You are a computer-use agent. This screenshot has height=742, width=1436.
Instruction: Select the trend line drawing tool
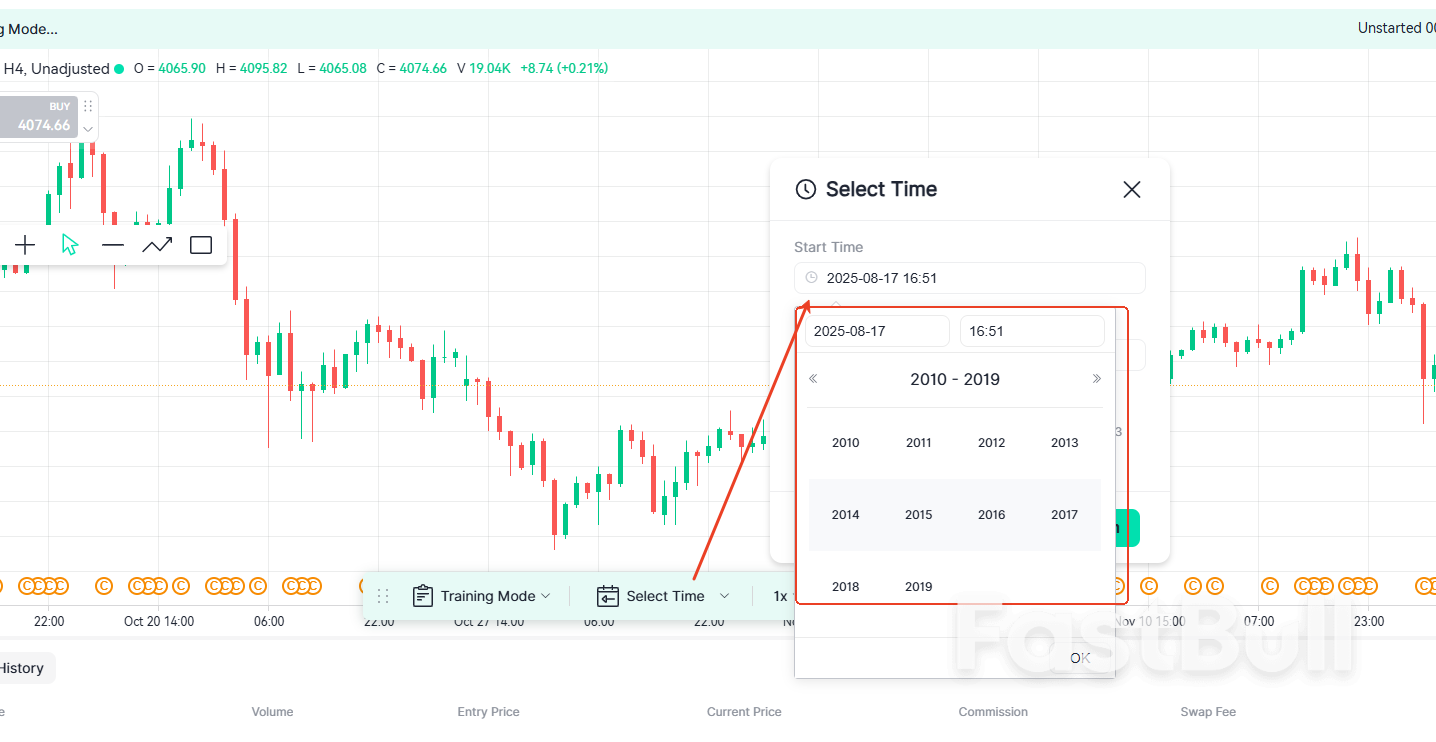pos(157,244)
